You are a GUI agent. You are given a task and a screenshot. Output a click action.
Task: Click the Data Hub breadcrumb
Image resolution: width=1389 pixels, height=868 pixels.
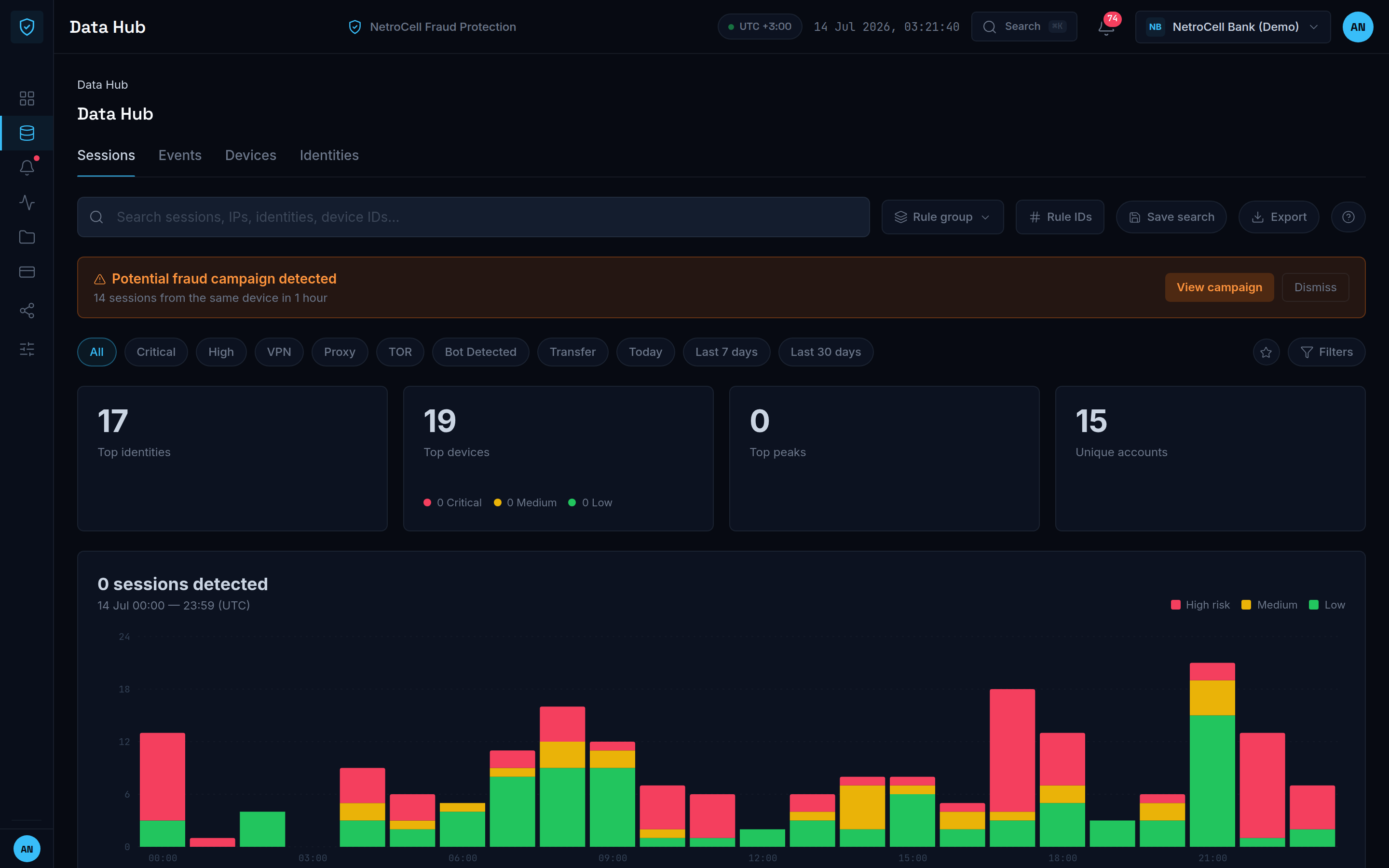[x=102, y=85]
